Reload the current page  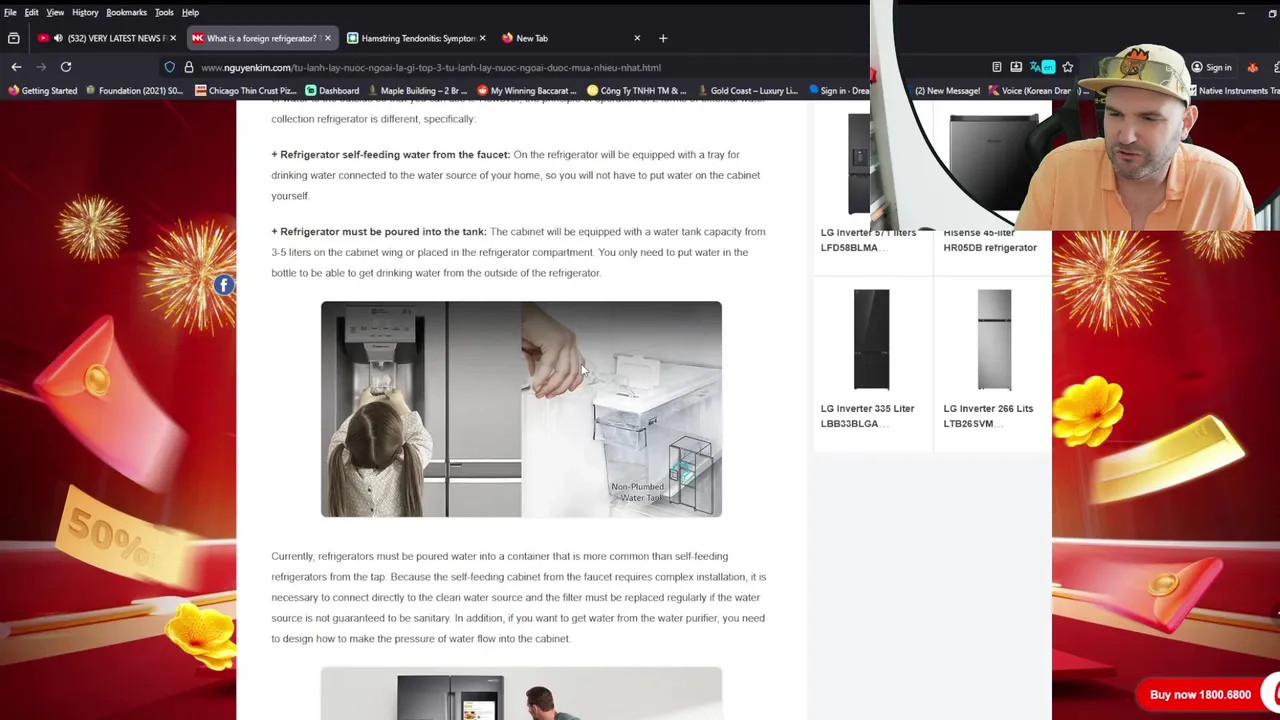pyautogui.click(x=66, y=67)
